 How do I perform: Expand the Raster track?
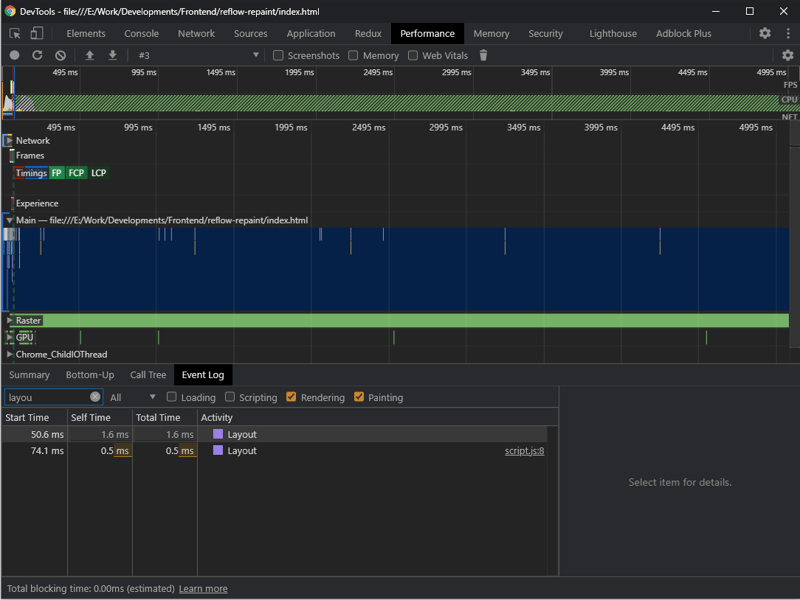click(10, 320)
